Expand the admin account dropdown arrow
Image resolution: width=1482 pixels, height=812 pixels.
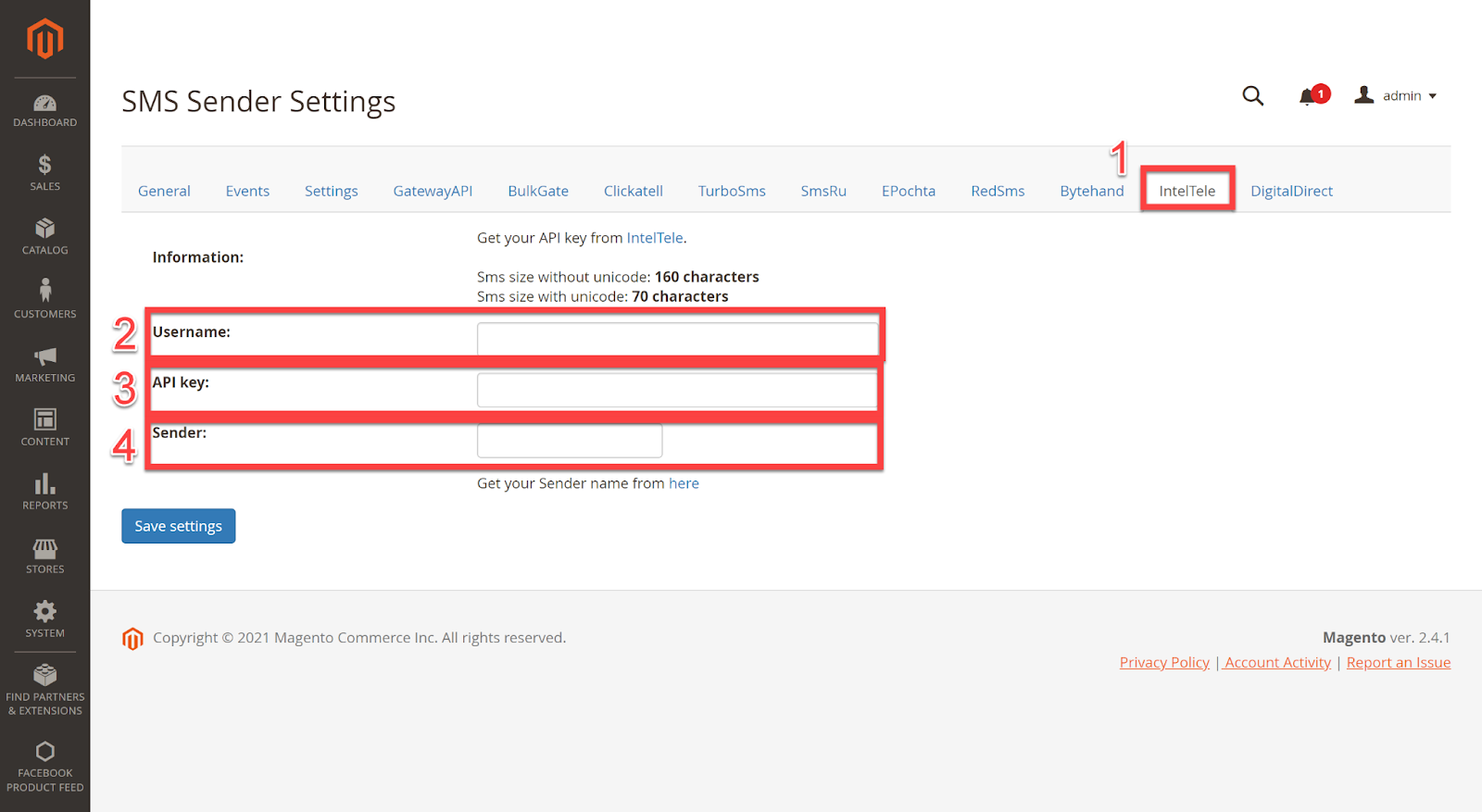[1432, 96]
